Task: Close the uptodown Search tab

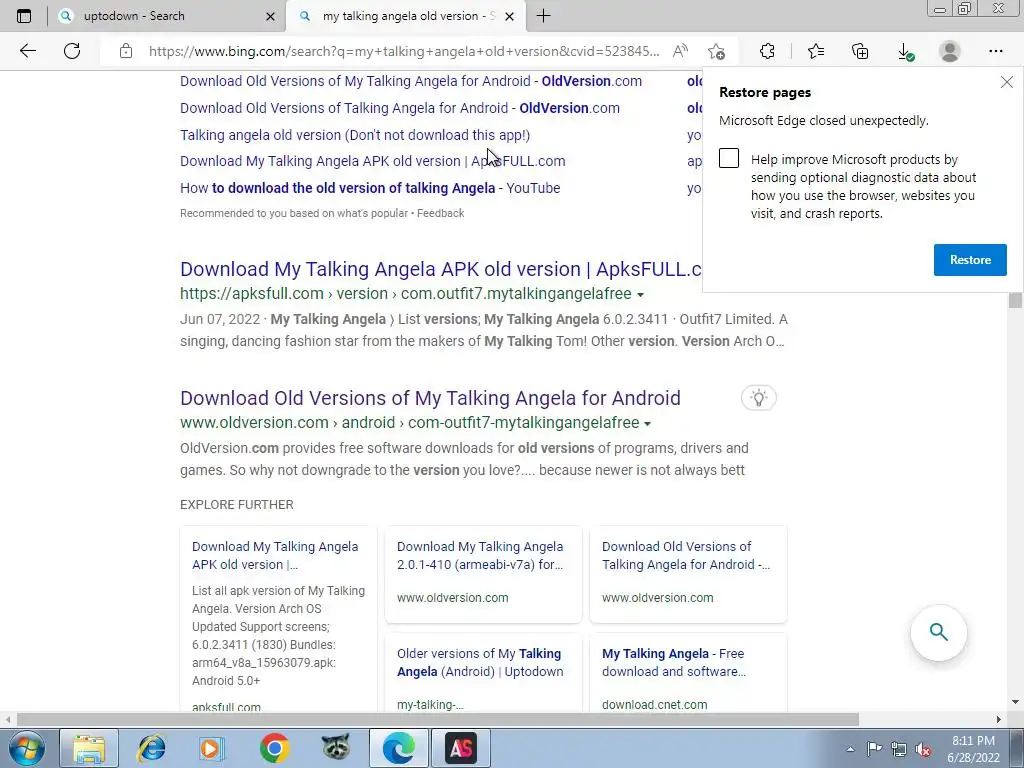Action: coord(270,16)
